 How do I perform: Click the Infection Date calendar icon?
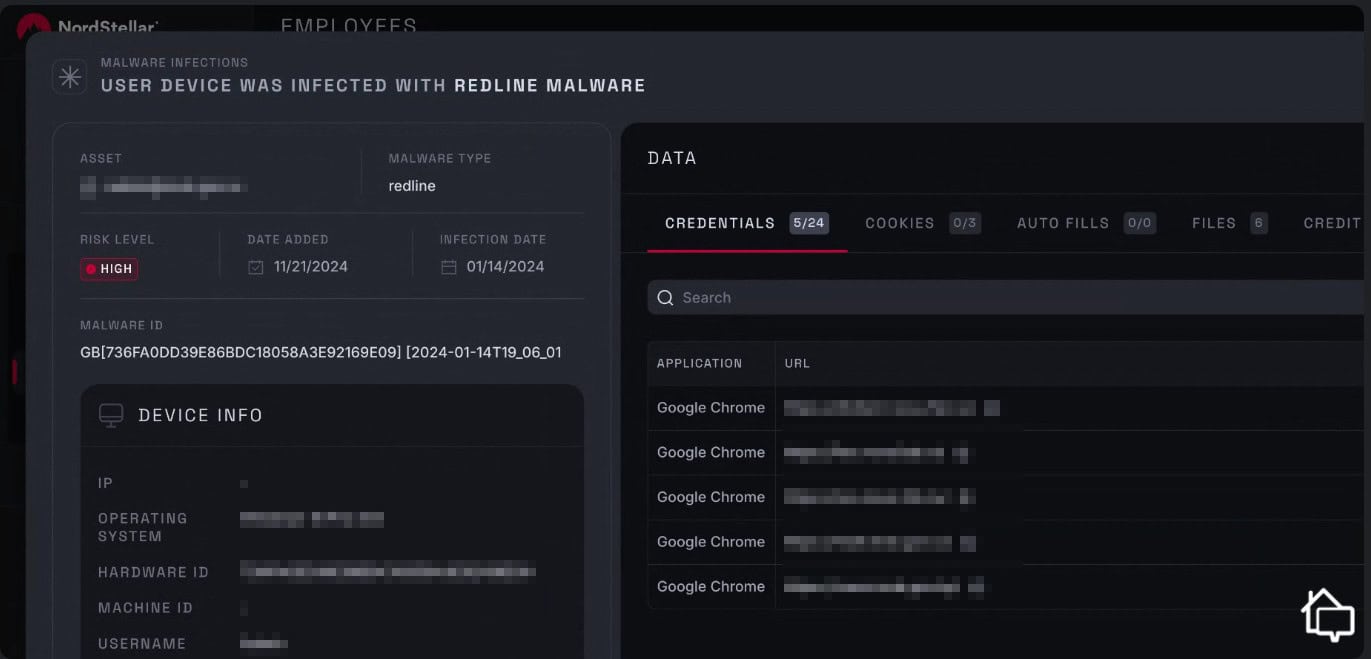click(448, 267)
